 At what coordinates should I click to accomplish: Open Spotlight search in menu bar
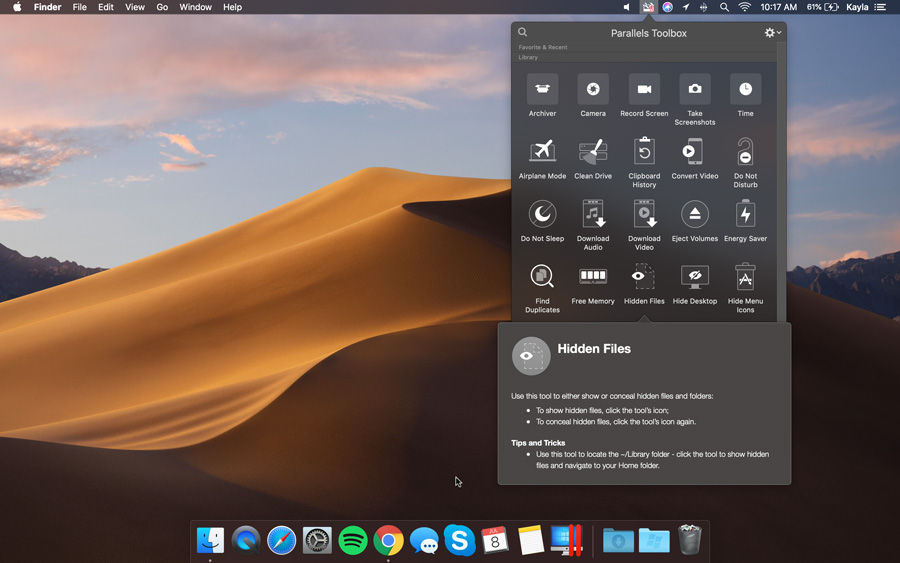click(x=724, y=7)
